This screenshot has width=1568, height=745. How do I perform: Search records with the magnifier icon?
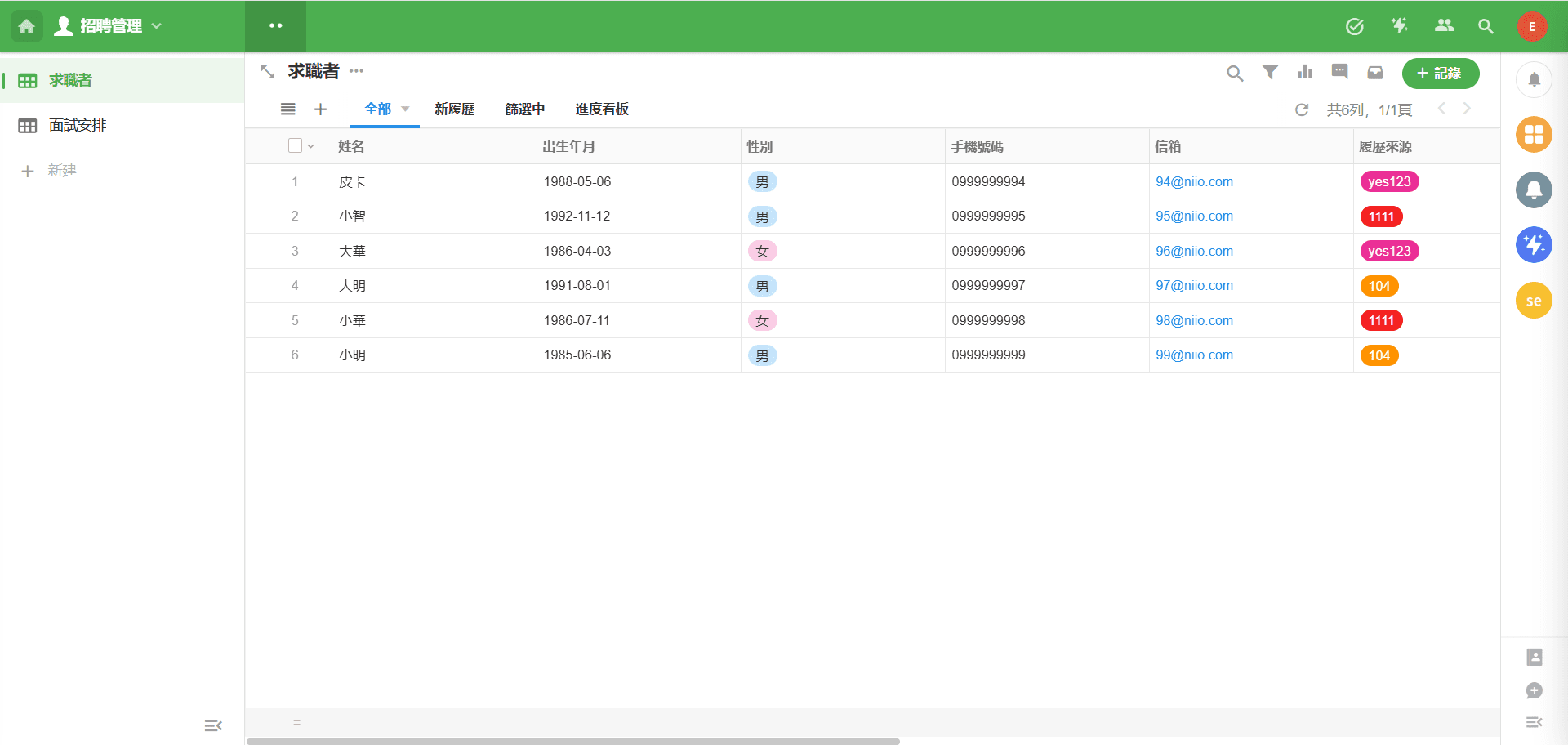click(x=1235, y=74)
